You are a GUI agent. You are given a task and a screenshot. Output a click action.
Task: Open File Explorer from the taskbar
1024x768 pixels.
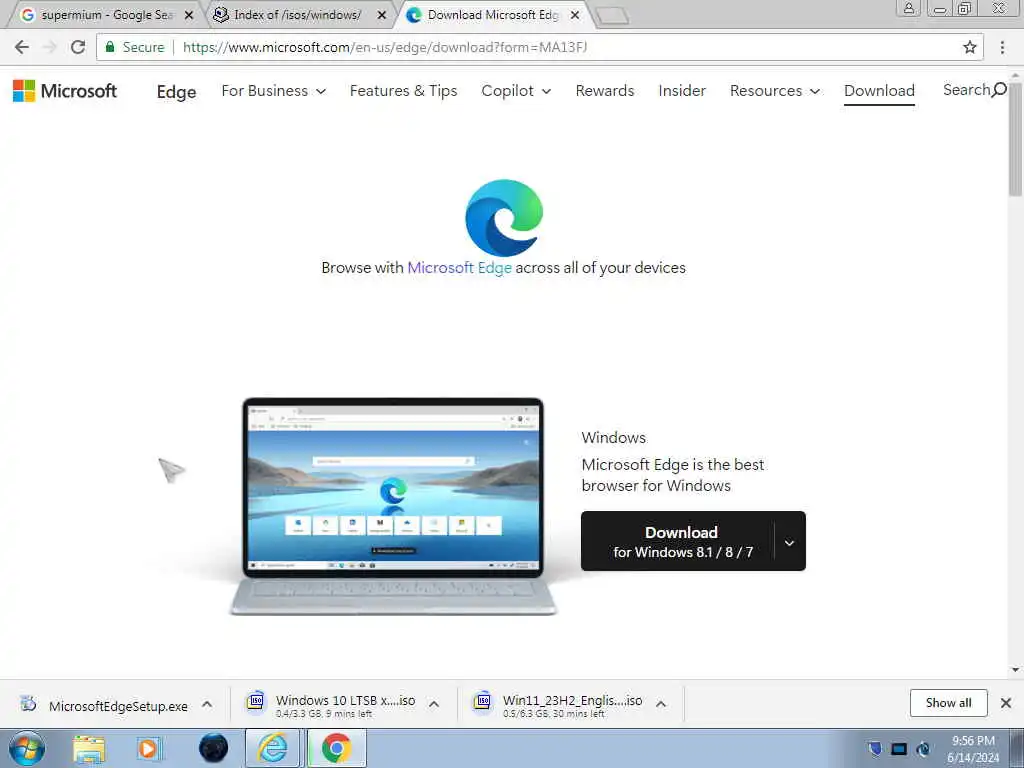(89, 748)
